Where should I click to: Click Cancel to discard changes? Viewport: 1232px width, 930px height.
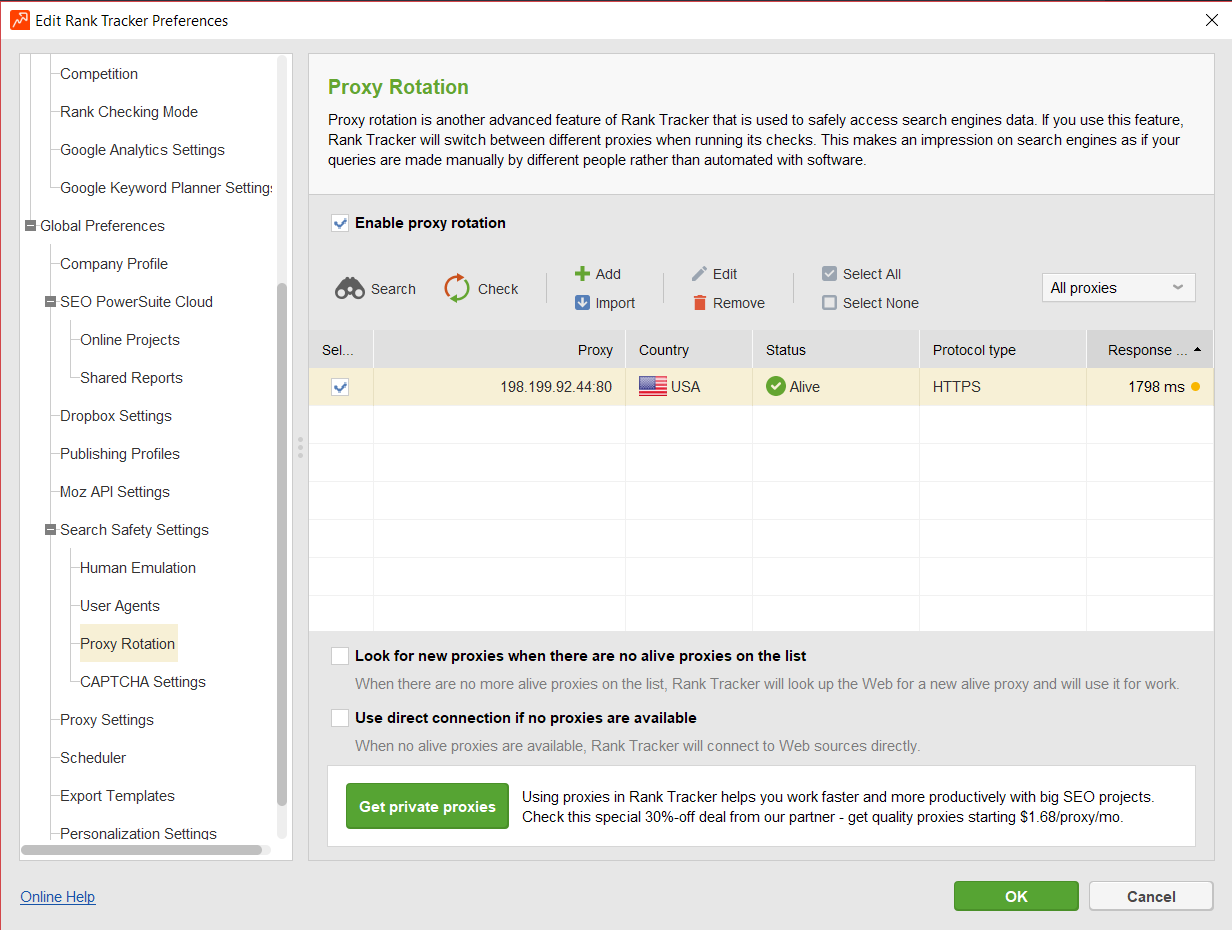(1151, 896)
